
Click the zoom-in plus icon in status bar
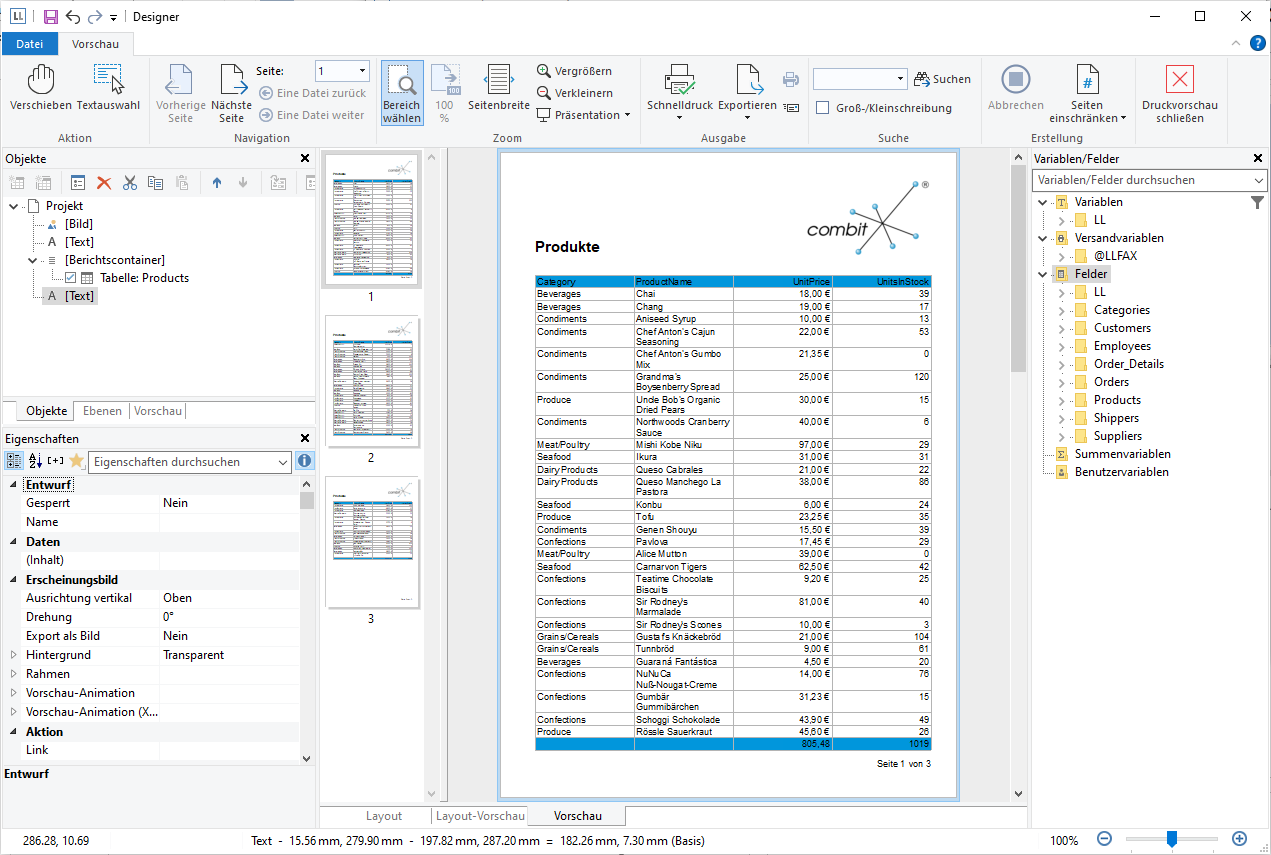[x=1239, y=840]
